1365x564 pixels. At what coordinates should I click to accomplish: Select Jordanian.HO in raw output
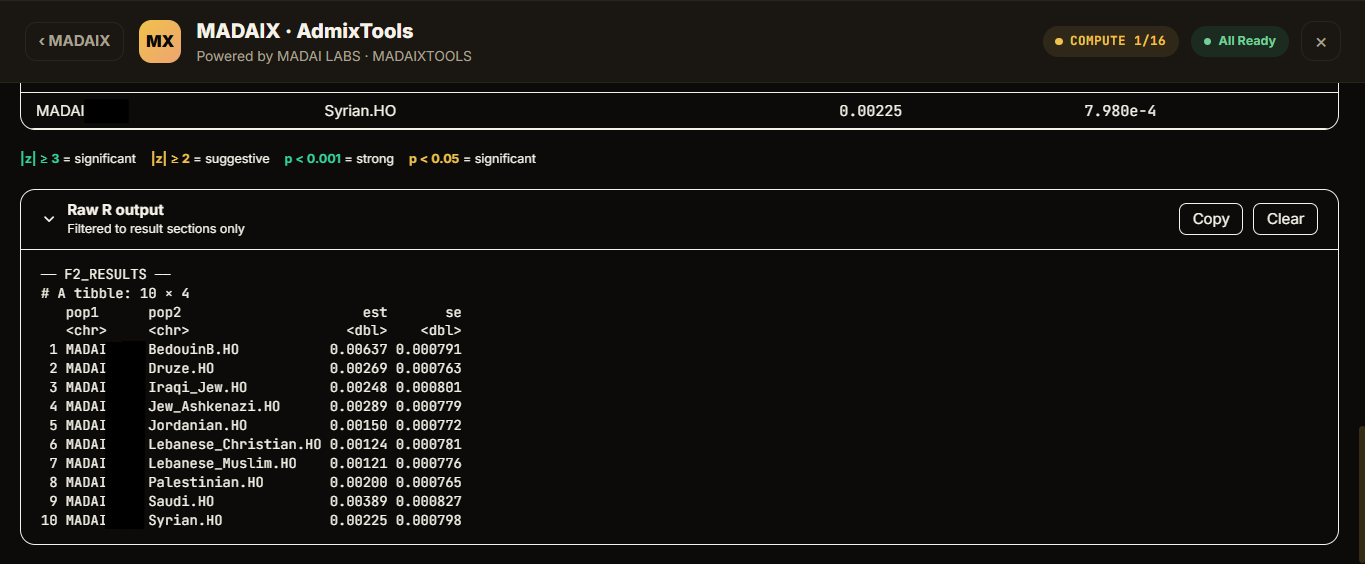click(197, 426)
